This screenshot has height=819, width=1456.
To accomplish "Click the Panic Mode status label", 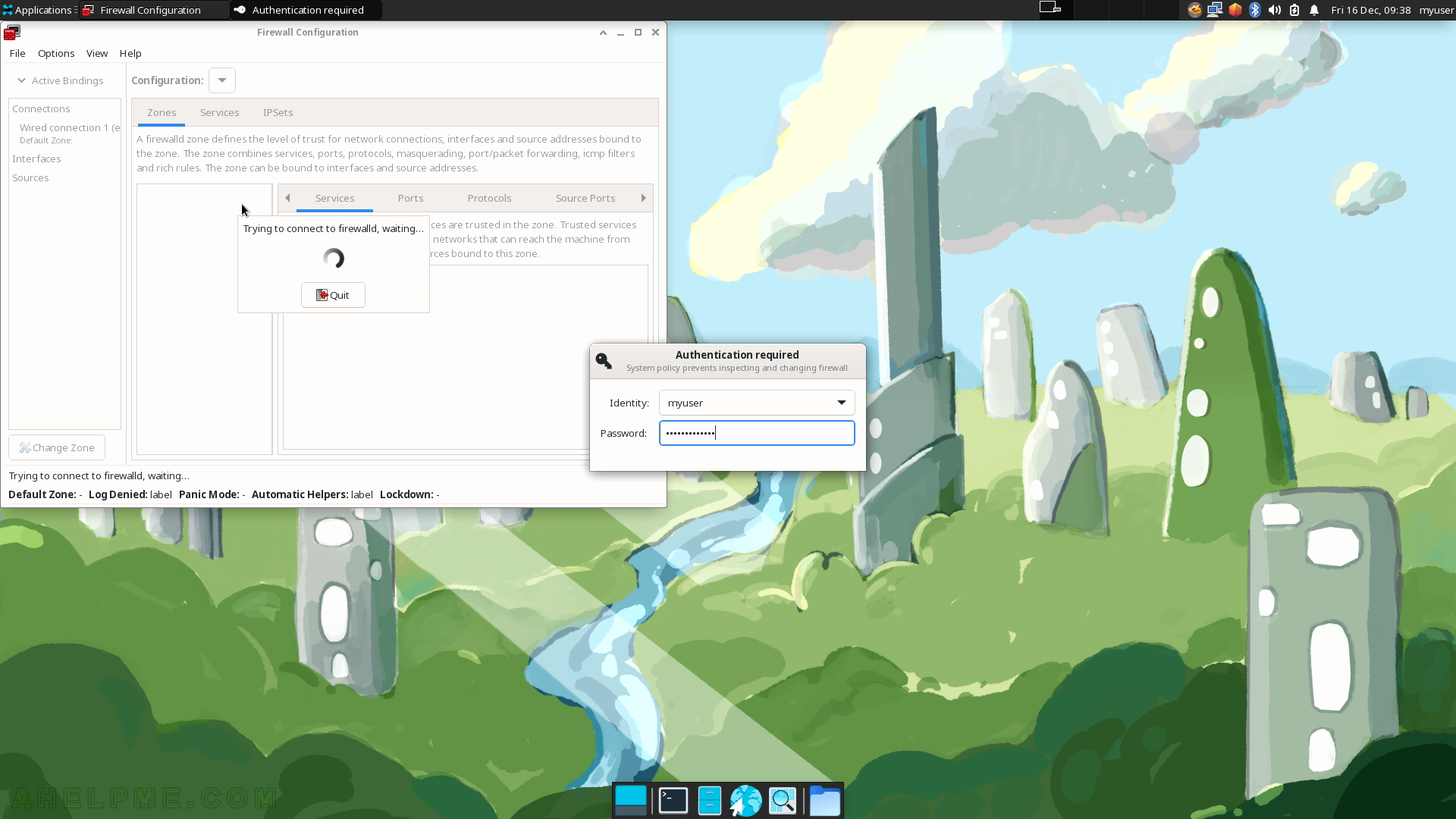I will coord(212,494).
